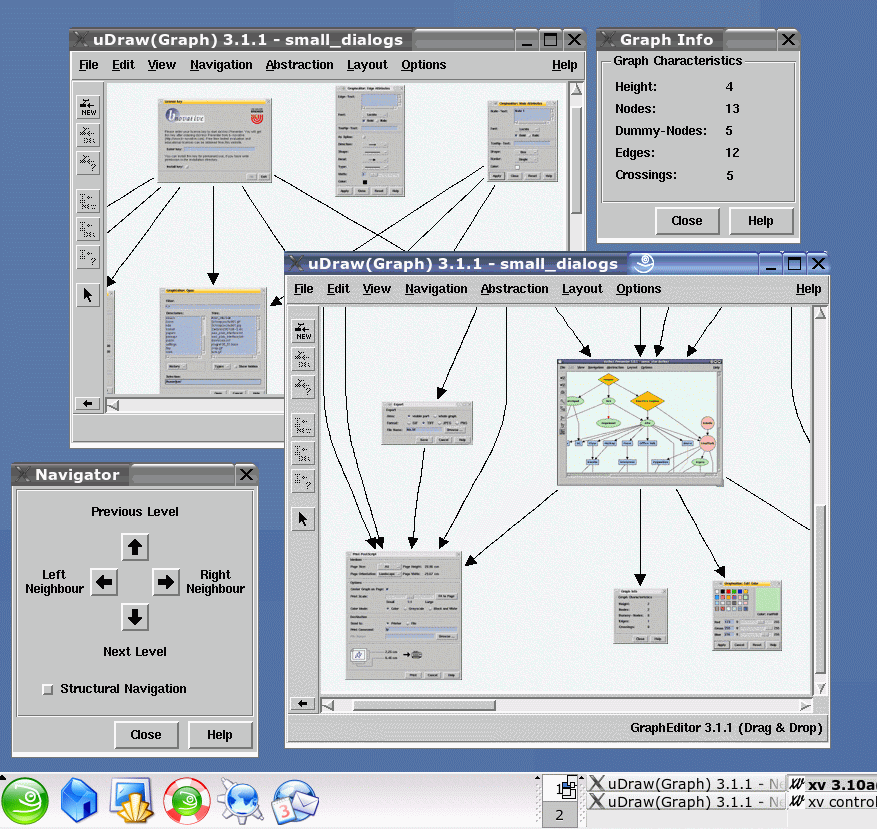Click the fourth toolbar icon in the back uDraw window
The width and height of the screenshot is (877, 829).
[88, 201]
